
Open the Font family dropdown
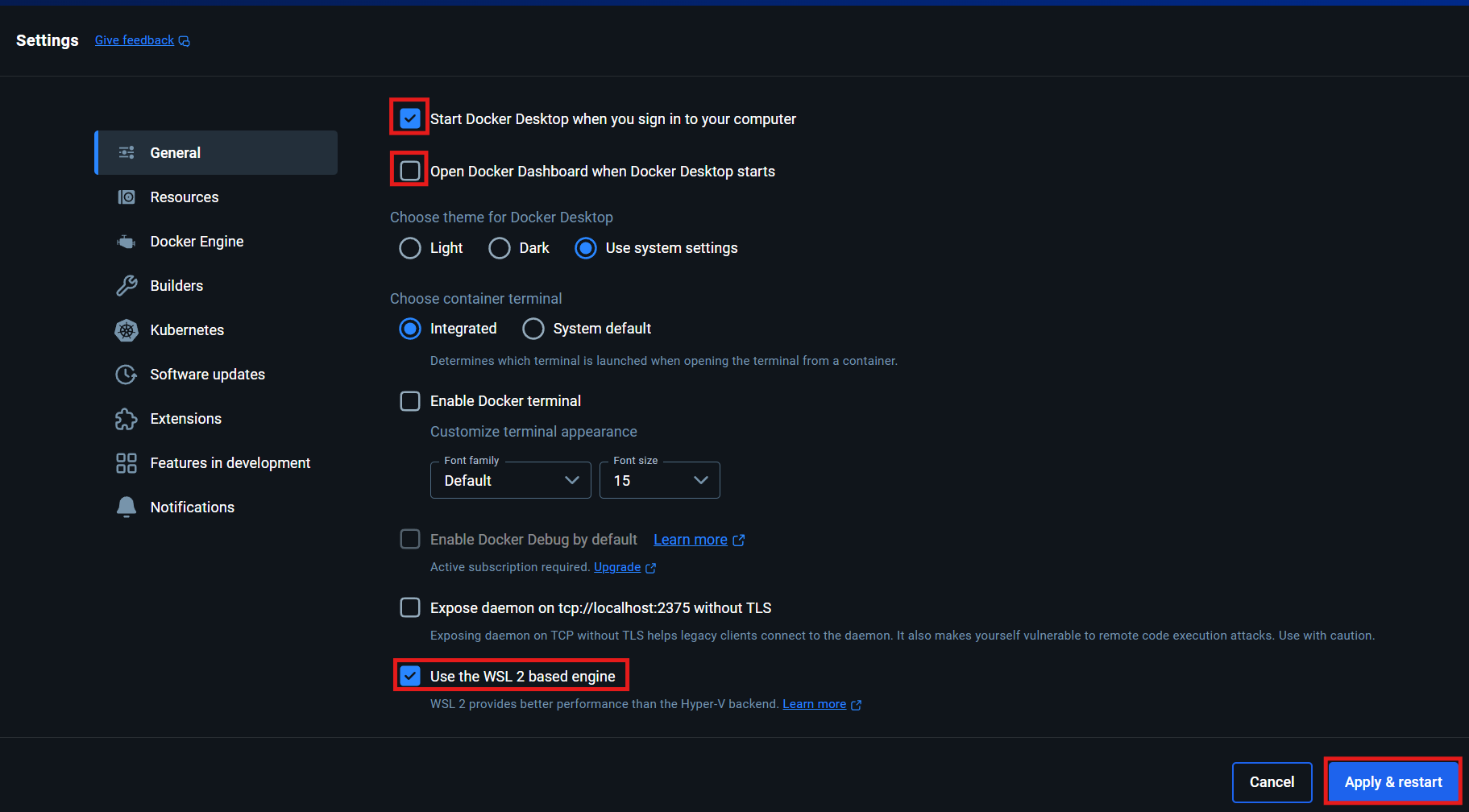(511, 480)
